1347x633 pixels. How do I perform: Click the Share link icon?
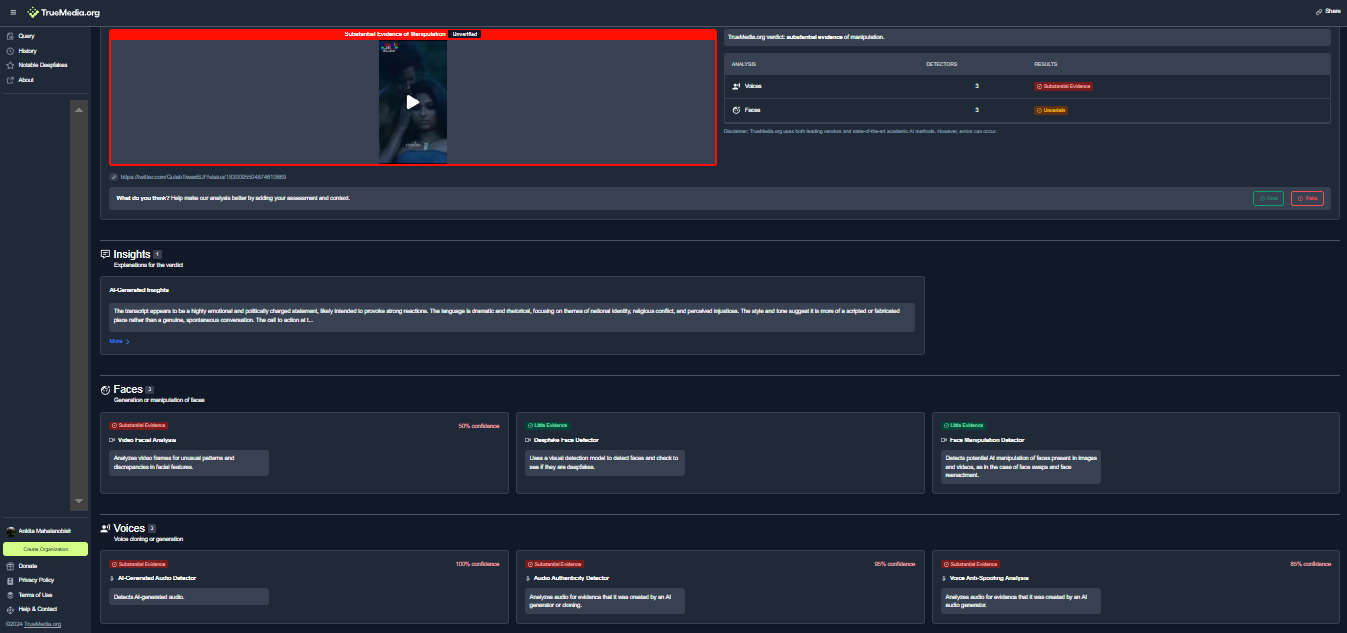1319,11
